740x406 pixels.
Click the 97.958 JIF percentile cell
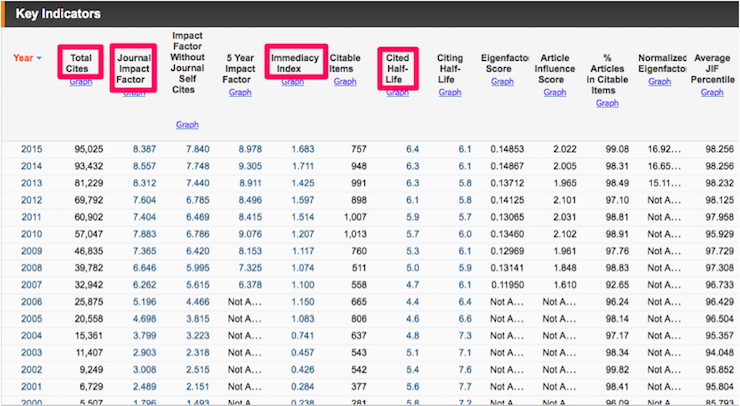point(720,217)
